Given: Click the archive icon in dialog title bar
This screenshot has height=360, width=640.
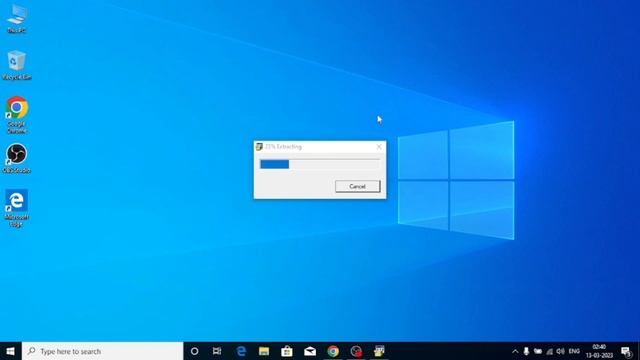Looking at the screenshot, I should (259, 147).
